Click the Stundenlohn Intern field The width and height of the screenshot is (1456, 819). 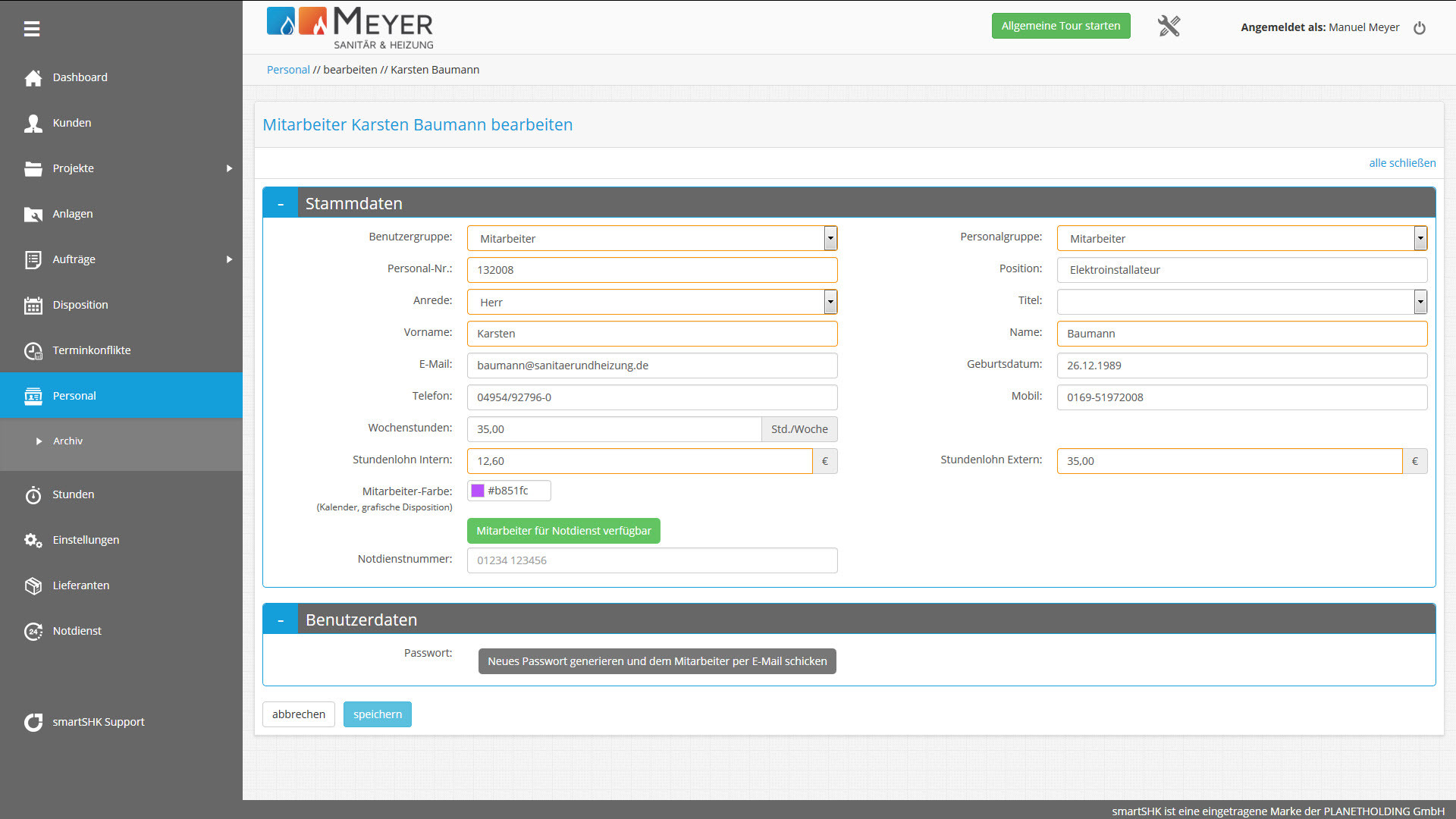coord(639,461)
